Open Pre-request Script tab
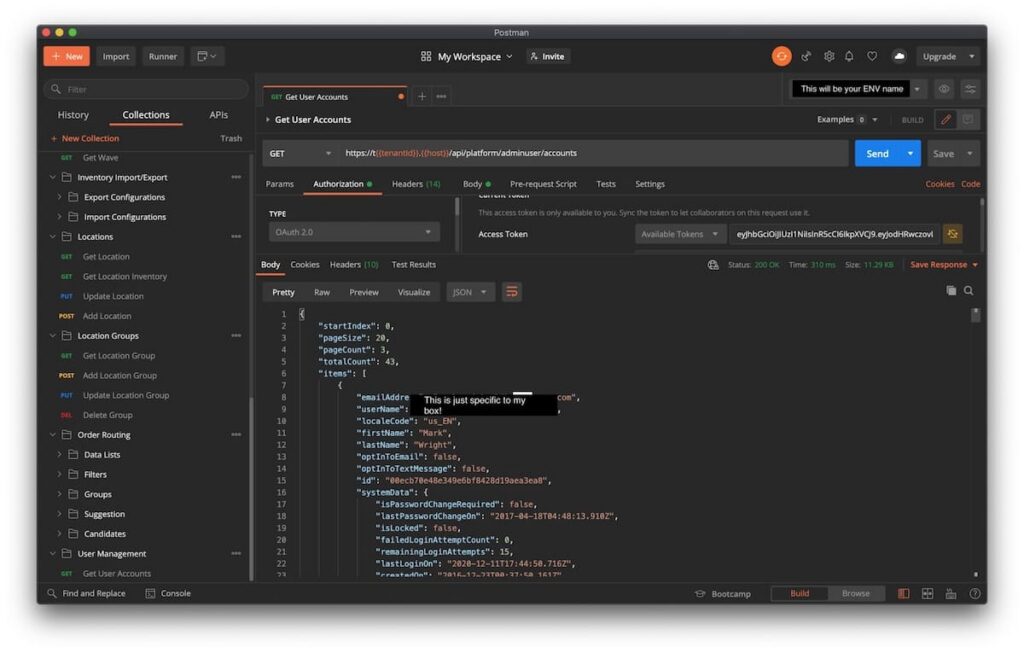1024x653 pixels. coord(543,184)
